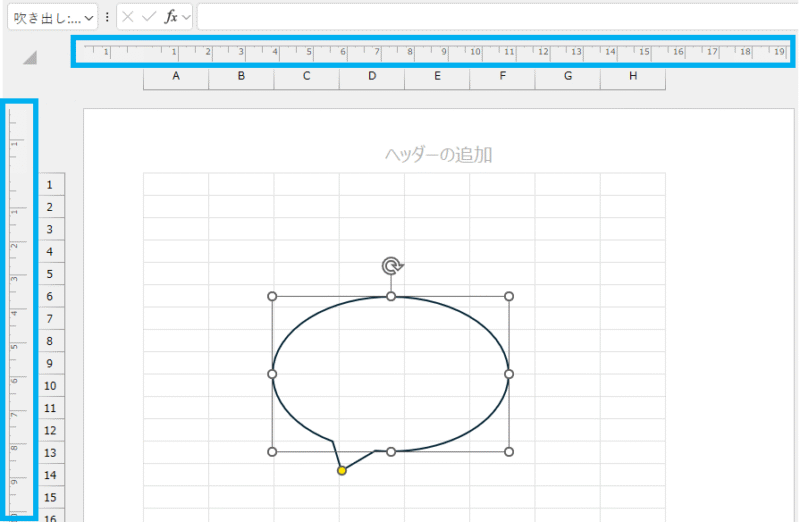Click the Select All corner triangle
Screen dimensions: 800x522
(30, 58)
